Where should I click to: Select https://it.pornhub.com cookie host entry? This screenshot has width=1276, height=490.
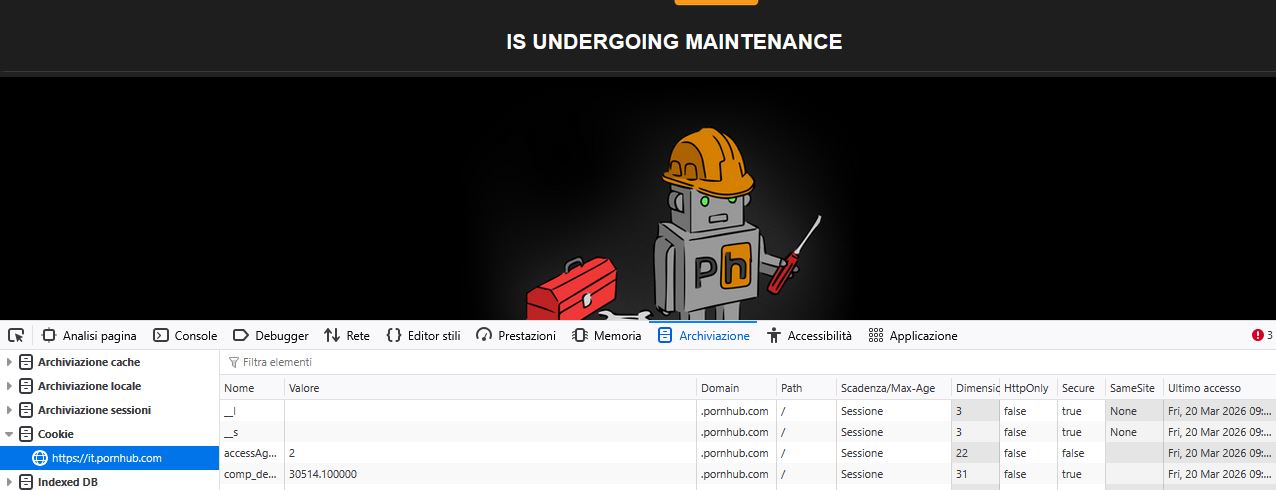[109, 458]
